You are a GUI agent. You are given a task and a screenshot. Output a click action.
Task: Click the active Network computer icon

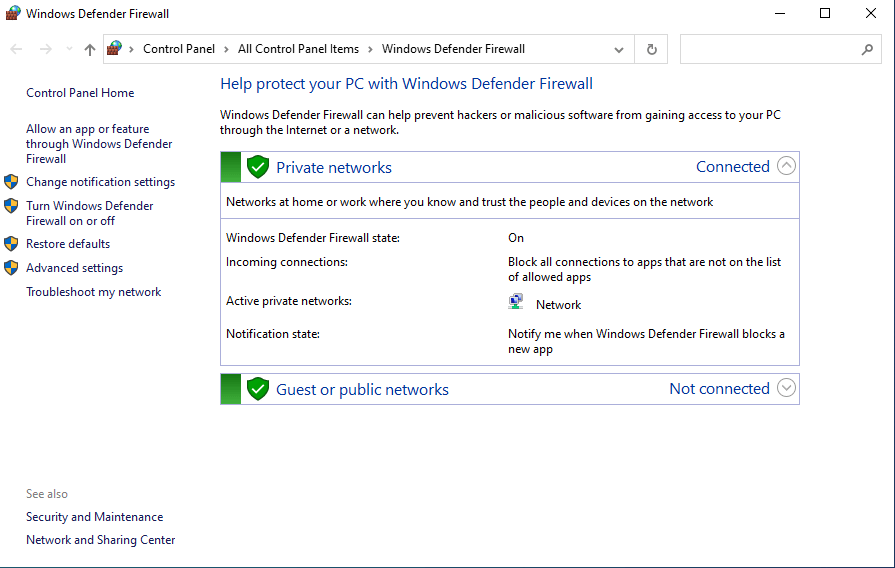516,302
